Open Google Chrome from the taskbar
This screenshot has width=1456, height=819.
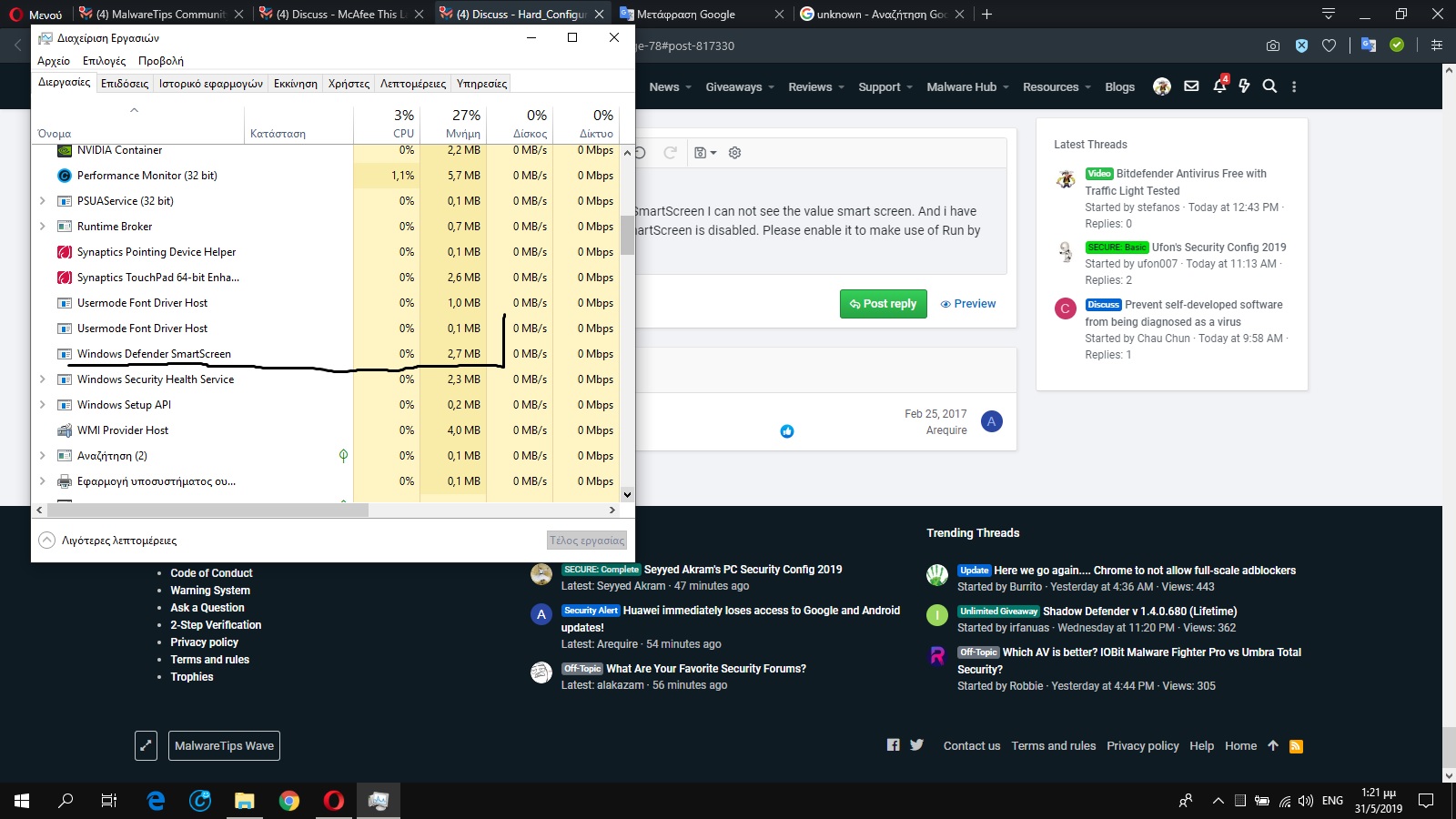pos(289,801)
